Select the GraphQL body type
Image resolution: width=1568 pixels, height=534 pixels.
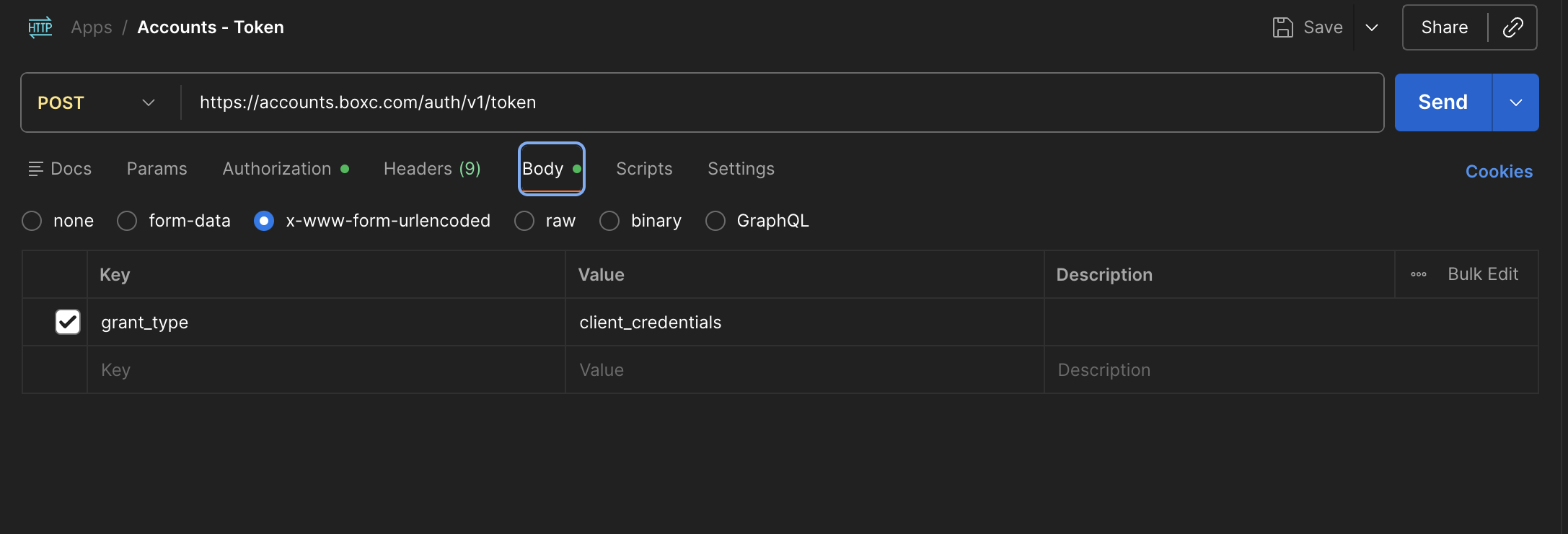coord(715,221)
